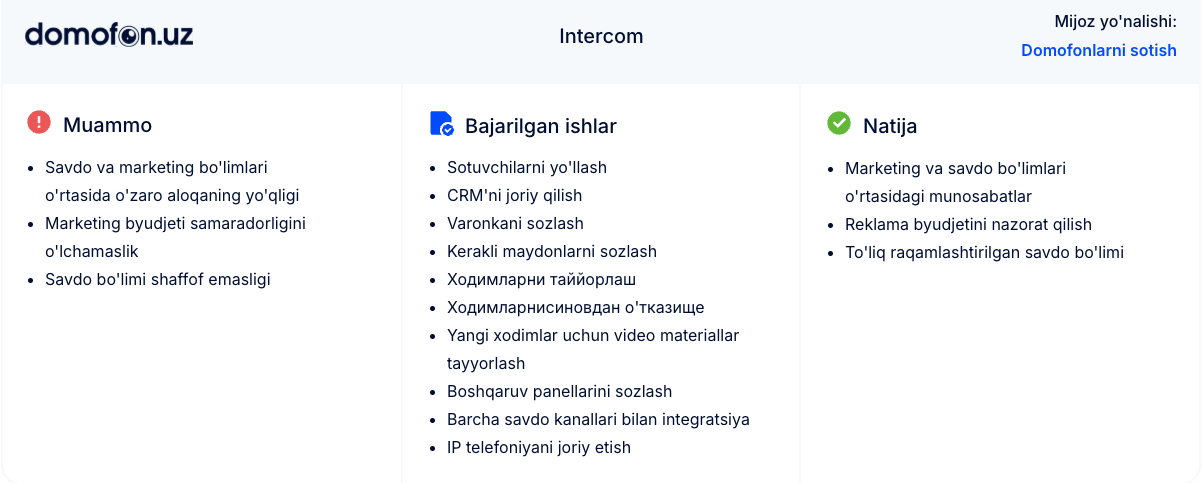Select IP telefoniyani joriy etish item
Screen dimensions: 1203x483
[x=538, y=447]
